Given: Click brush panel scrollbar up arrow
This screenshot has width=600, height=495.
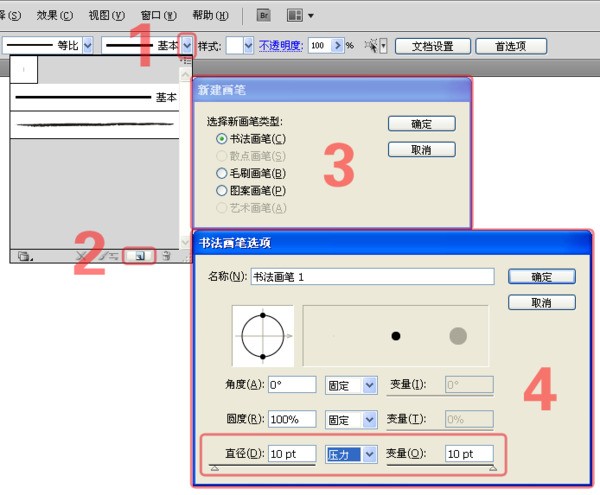Looking at the screenshot, I should tap(186, 75).
